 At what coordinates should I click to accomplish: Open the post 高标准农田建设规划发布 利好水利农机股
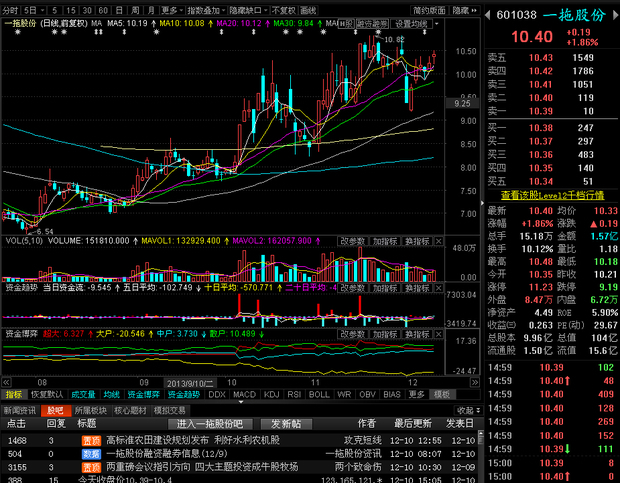coord(193,440)
